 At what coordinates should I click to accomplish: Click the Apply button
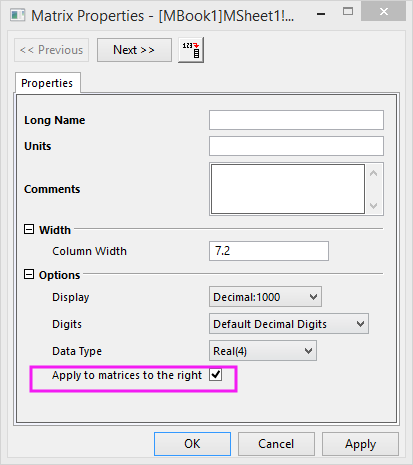360,444
